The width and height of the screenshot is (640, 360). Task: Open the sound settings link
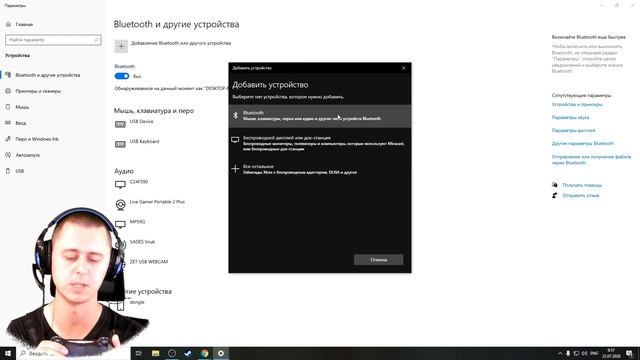pyautogui.click(x=570, y=118)
